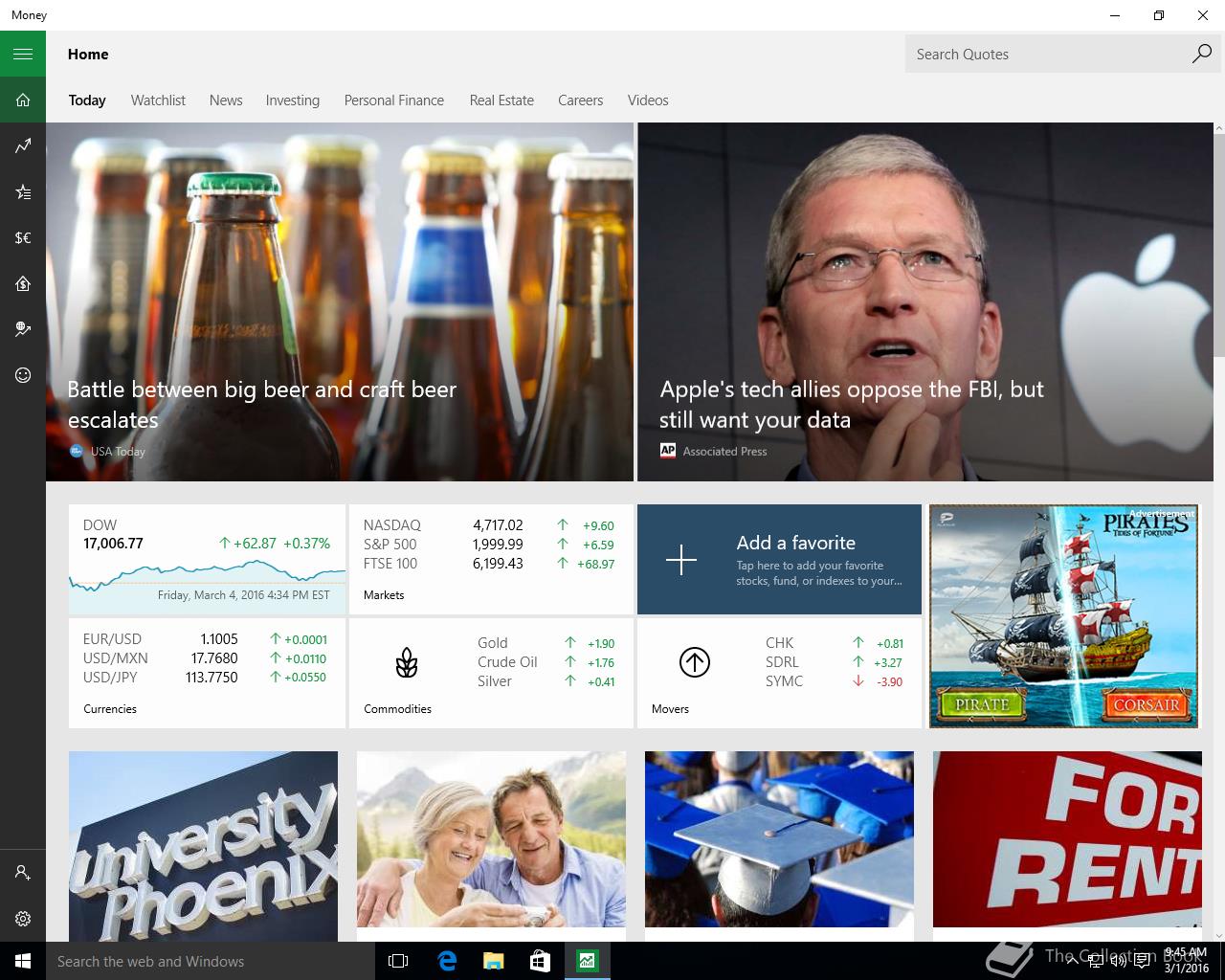Open Windows Store from taskbar

540,961
